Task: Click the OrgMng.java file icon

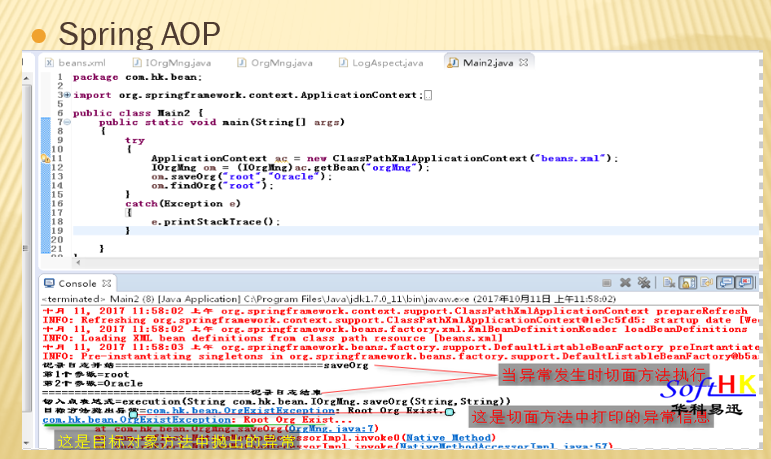Action: pyautogui.click(x=241, y=62)
